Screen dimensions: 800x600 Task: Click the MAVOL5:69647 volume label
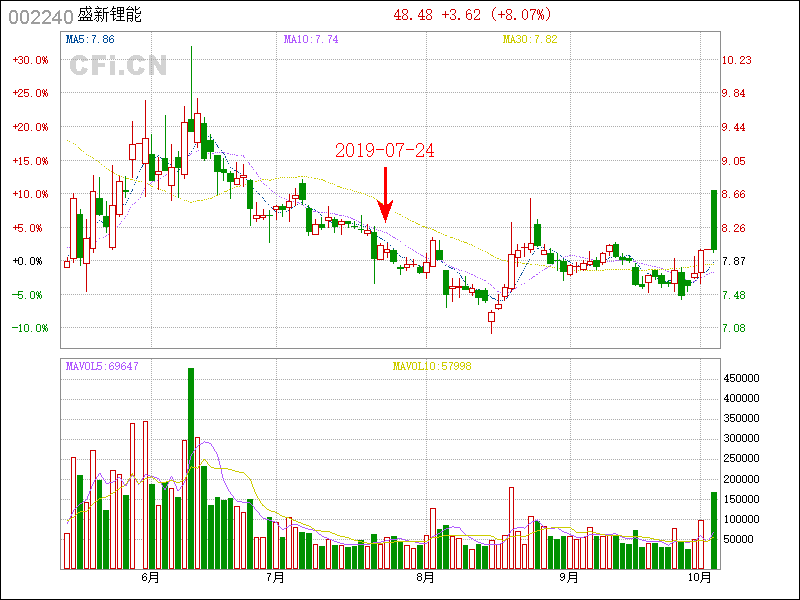pos(102,367)
